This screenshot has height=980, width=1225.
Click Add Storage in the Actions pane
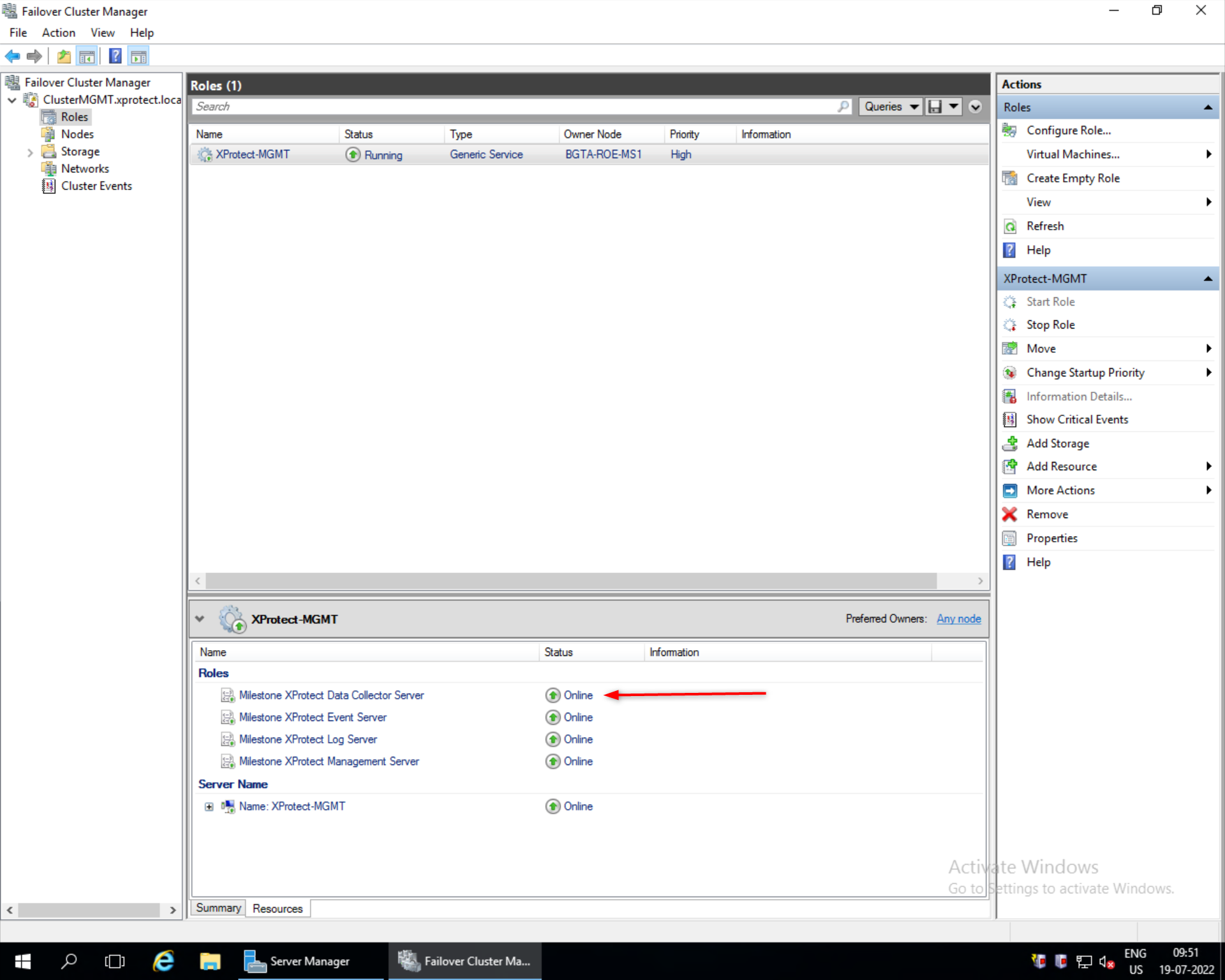(x=1057, y=443)
